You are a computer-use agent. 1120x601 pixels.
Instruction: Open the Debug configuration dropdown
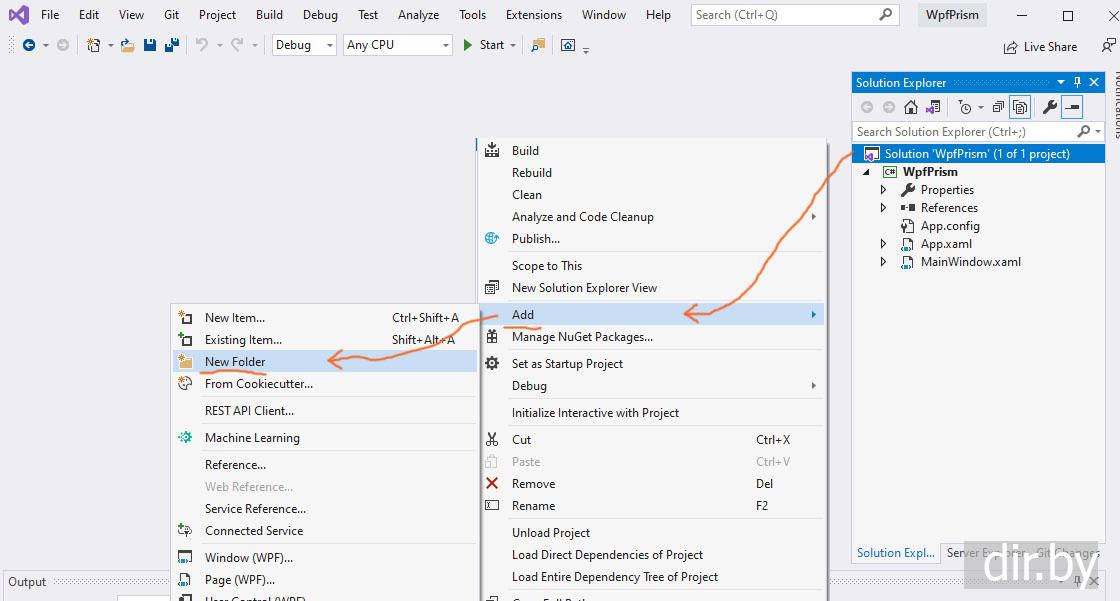coord(303,45)
